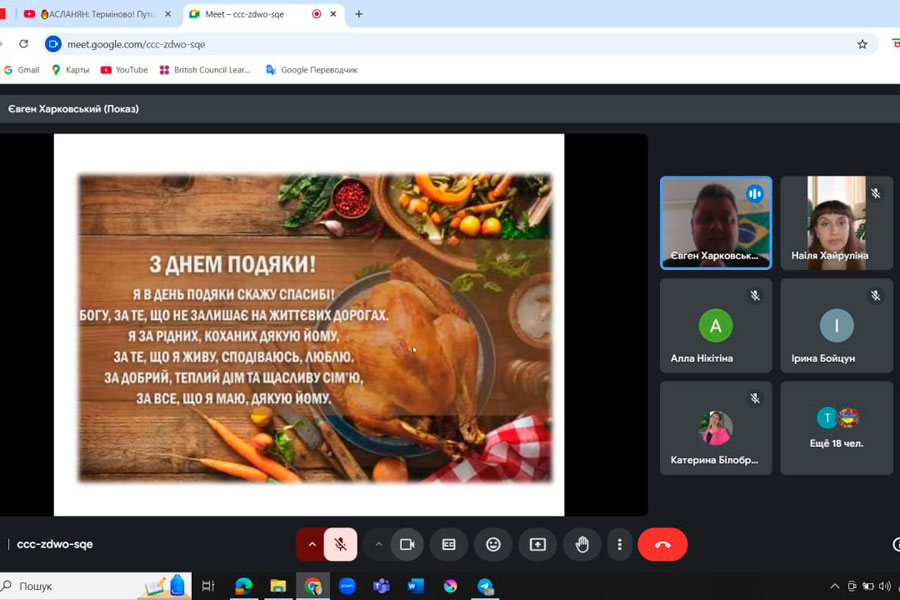
Task: Click the shared Thanksgiving presentation slide
Action: tap(309, 325)
